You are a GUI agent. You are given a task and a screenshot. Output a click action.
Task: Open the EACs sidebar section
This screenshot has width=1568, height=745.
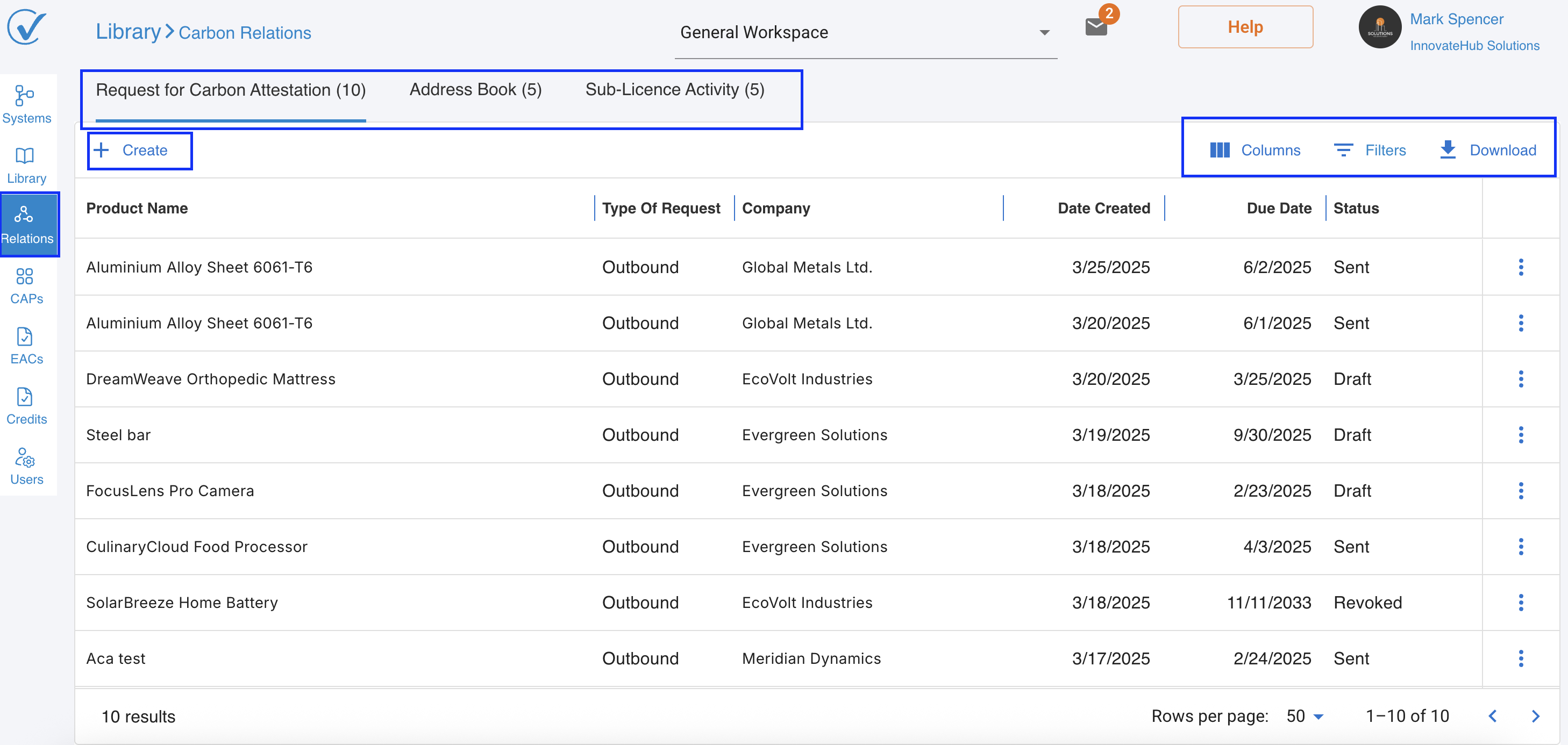[26, 346]
